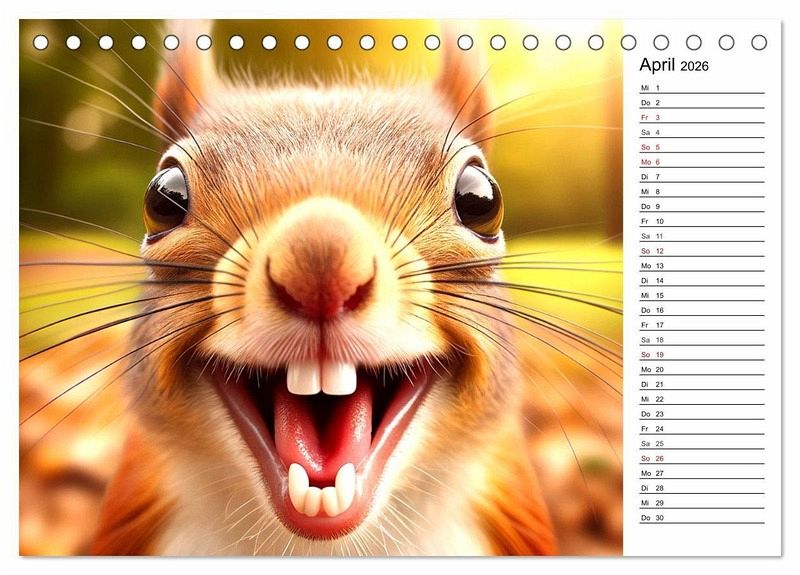Click the 'Mo 13' date row

point(702,265)
